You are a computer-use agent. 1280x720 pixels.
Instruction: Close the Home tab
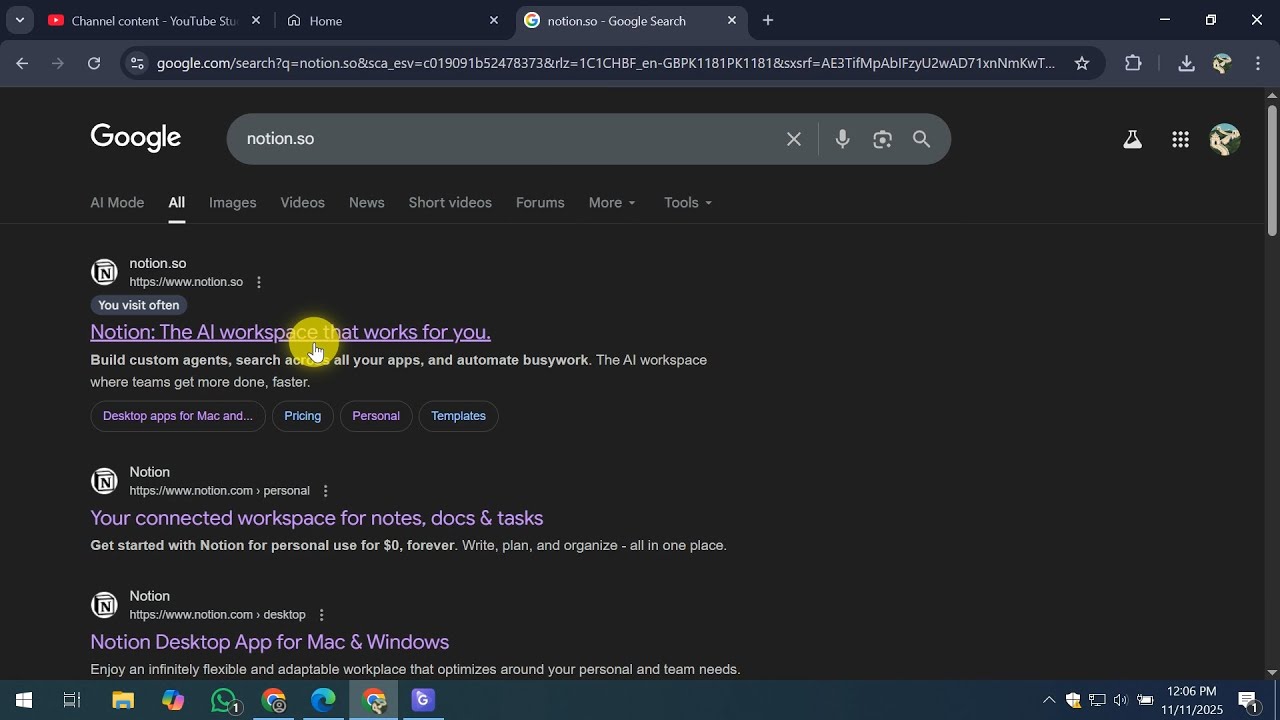click(493, 20)
